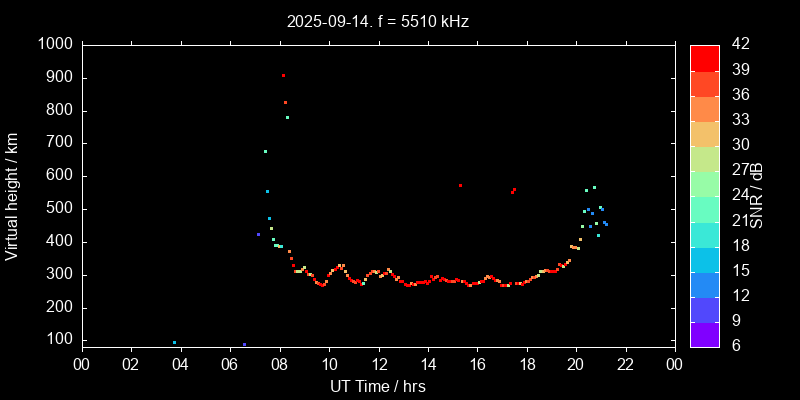This screenshot has width=800, height=400.
Task: Click the 'UT Time / hrs' axis label
Action: [378, 386]
